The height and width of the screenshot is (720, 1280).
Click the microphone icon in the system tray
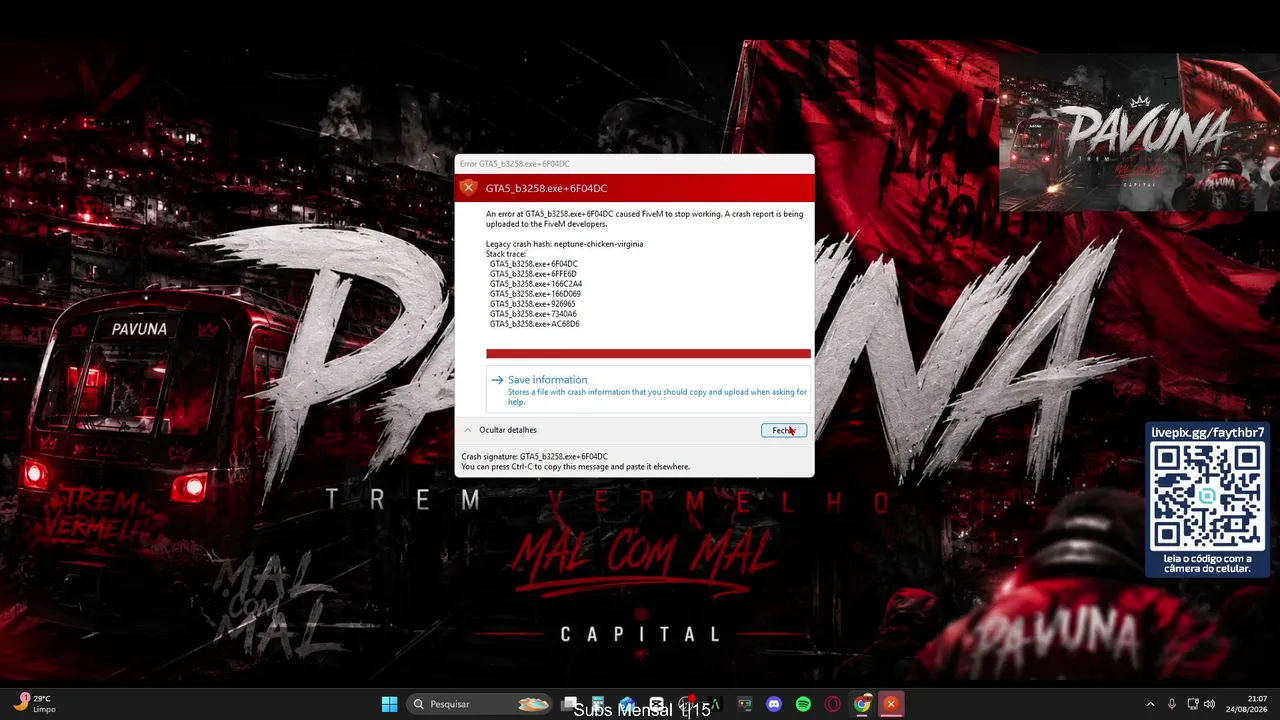point(1172,704)
